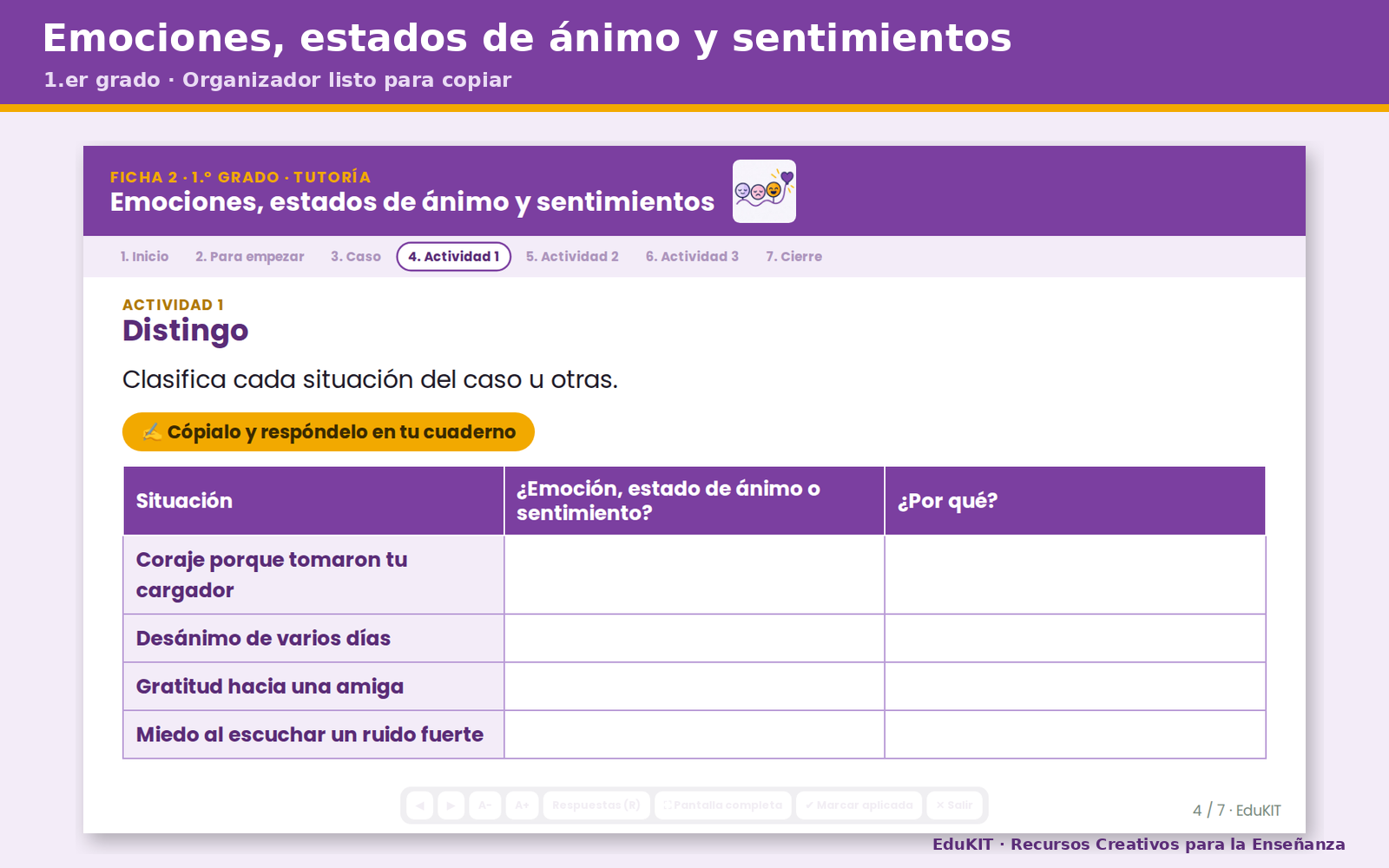The image size is (1389, 868).
Task: Select the 4. Actividad 1 tab
Action: pos(454,257)
